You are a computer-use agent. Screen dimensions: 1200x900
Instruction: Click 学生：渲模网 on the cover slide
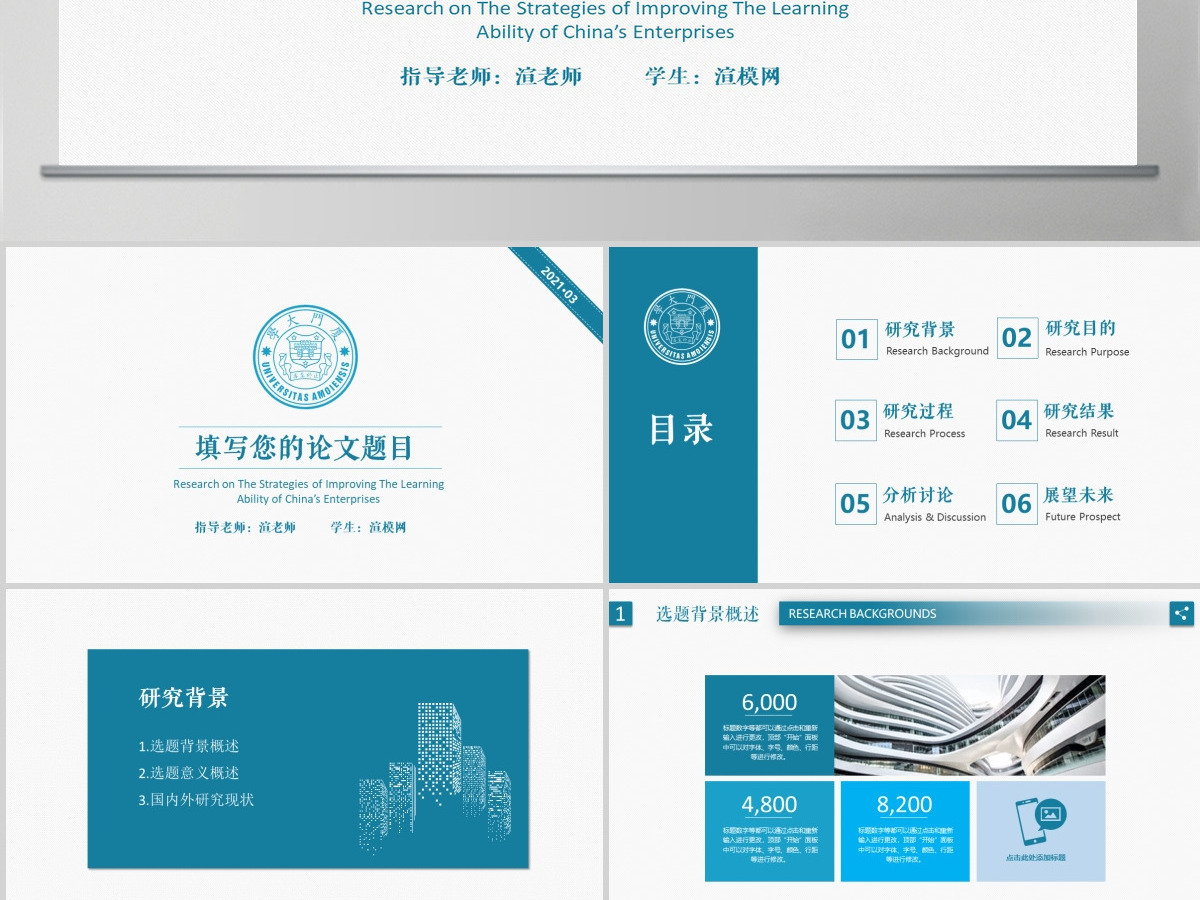[x=368, y=527]
